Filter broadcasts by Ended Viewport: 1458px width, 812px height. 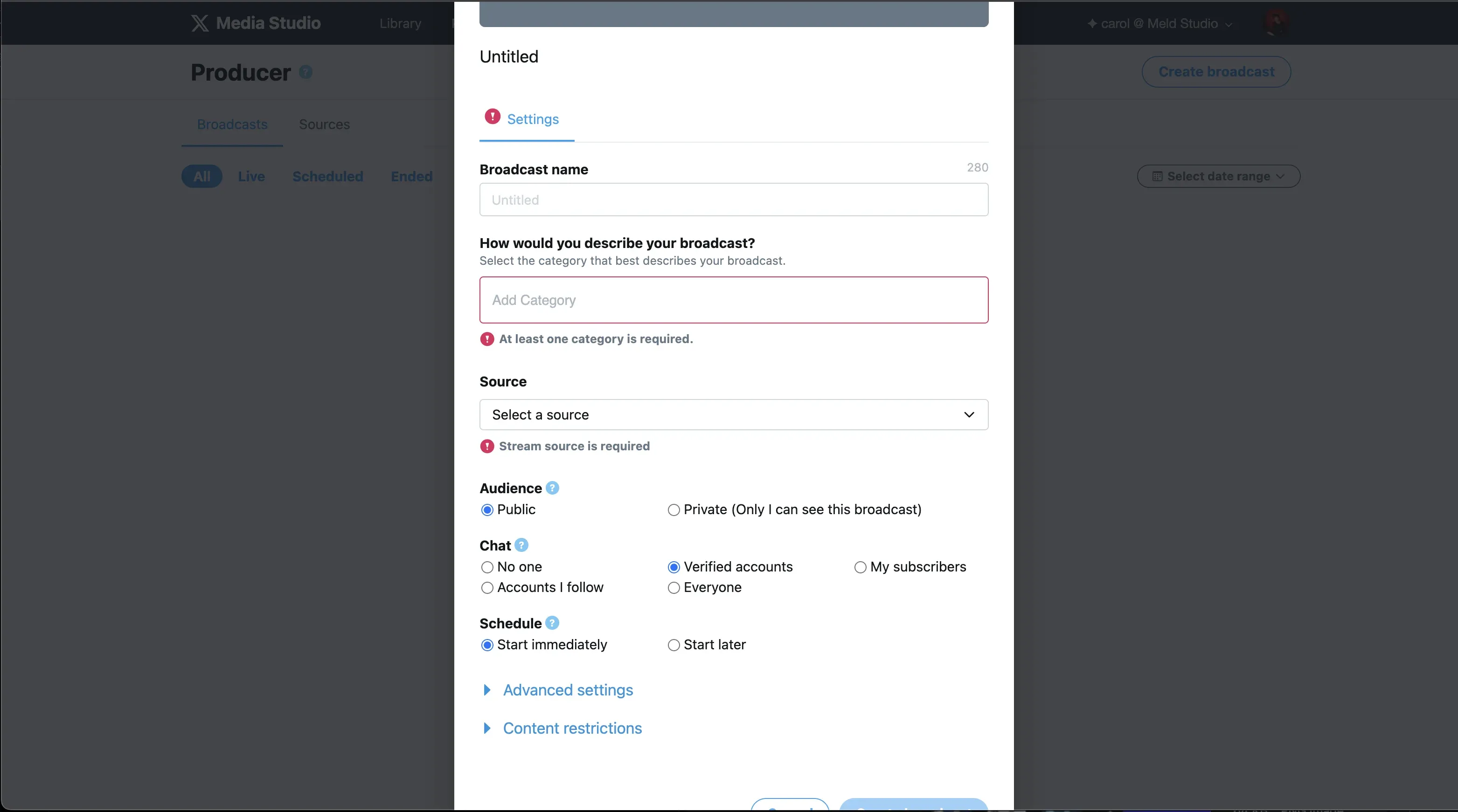pos(411,176)
